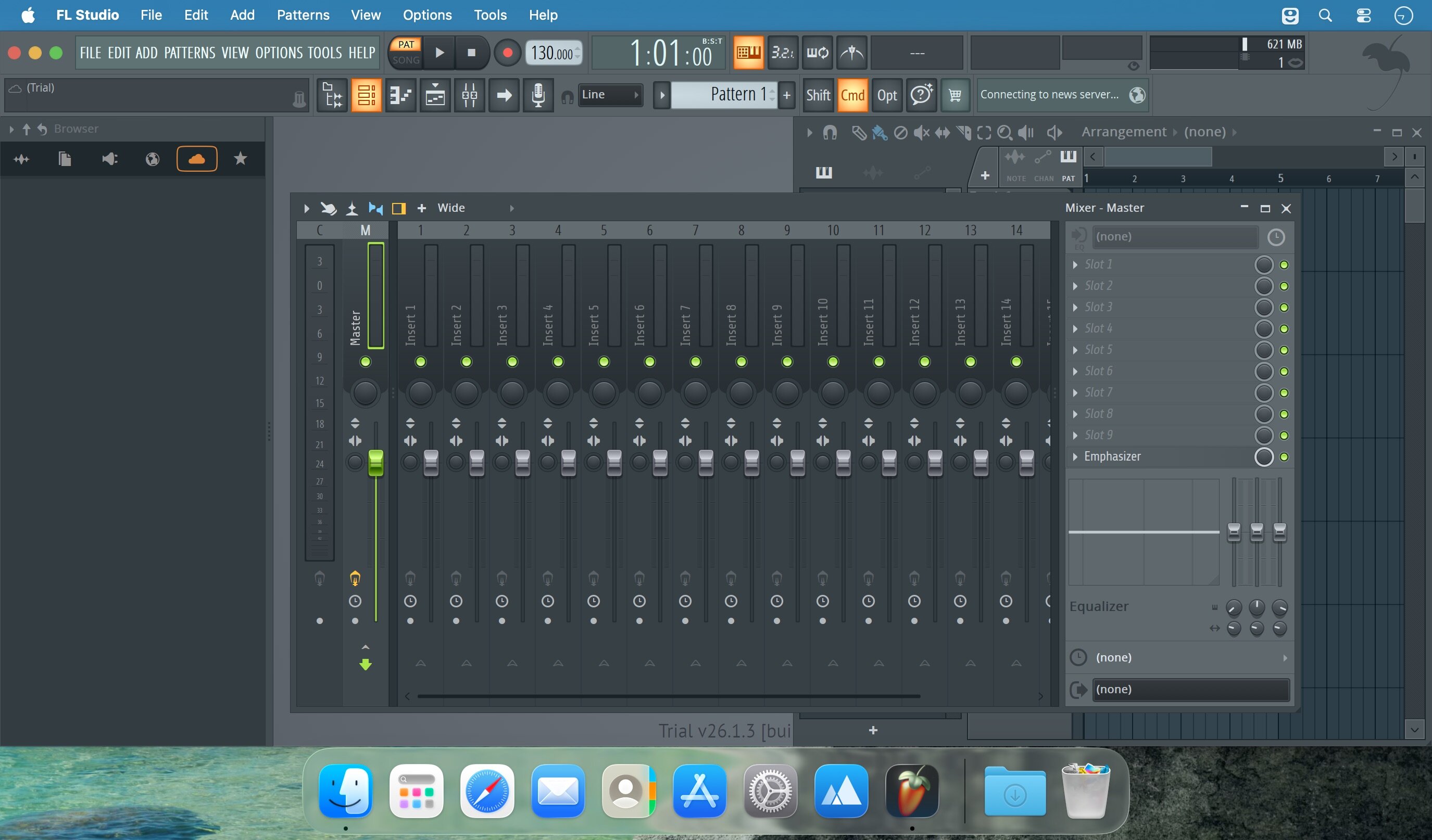Select the favorites star tab in Browser
The width and height of the screenshot is (1432, 840).
(x=241, y=159)
